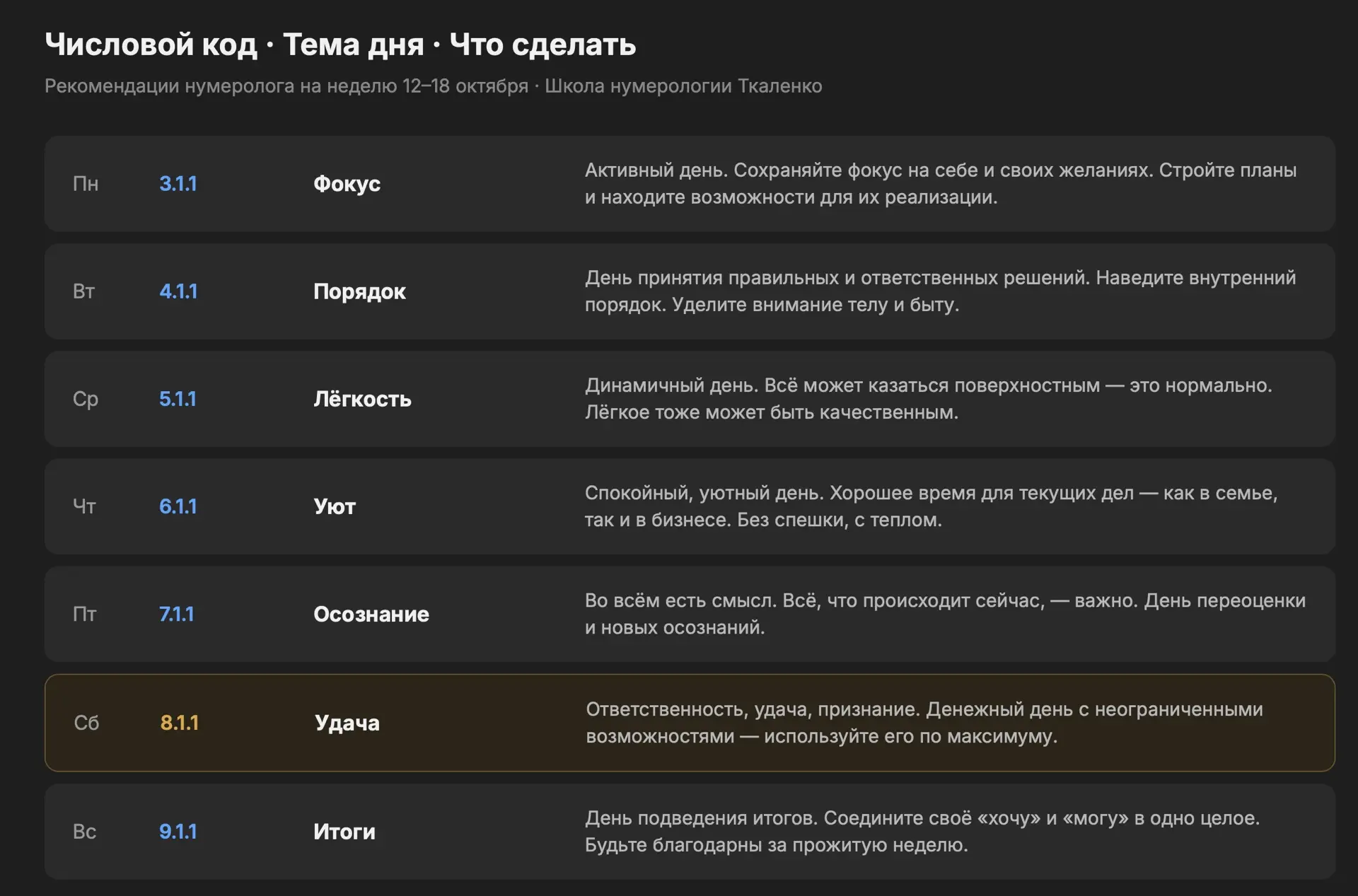Select the 'Ср' day label
1358x896 pixels.
(86, 400)
